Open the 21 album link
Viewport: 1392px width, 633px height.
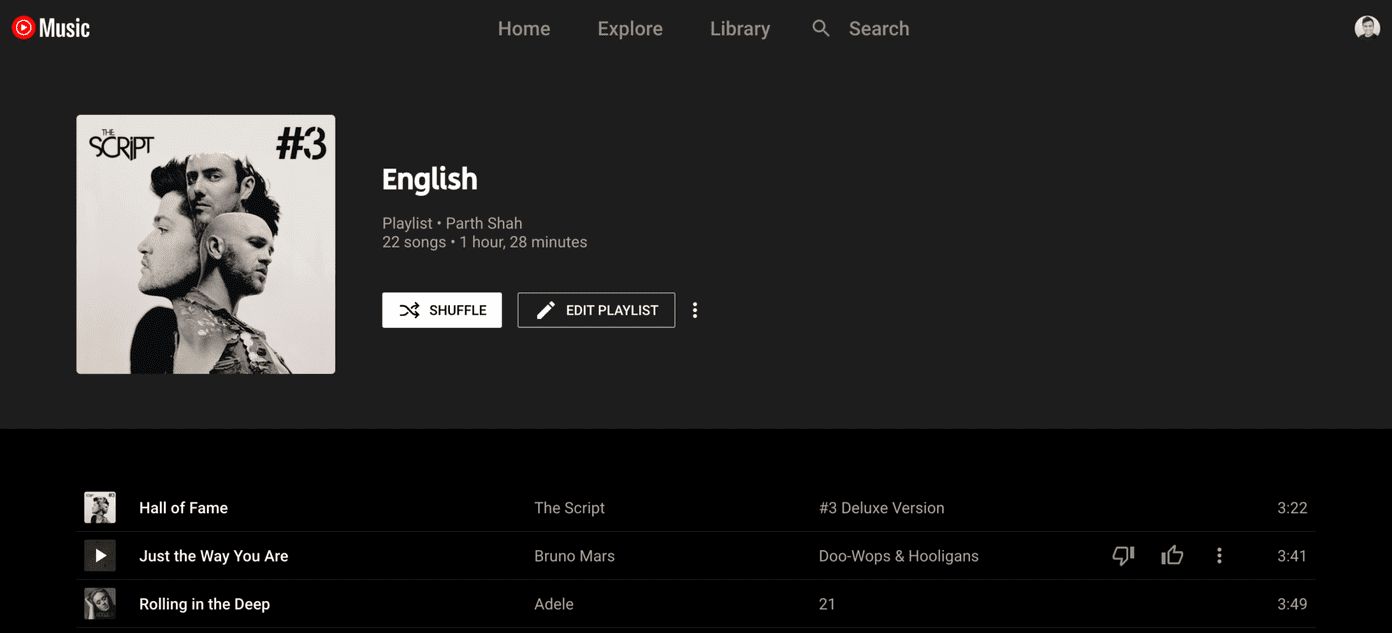pyautogui.click(x=826, y=604)
